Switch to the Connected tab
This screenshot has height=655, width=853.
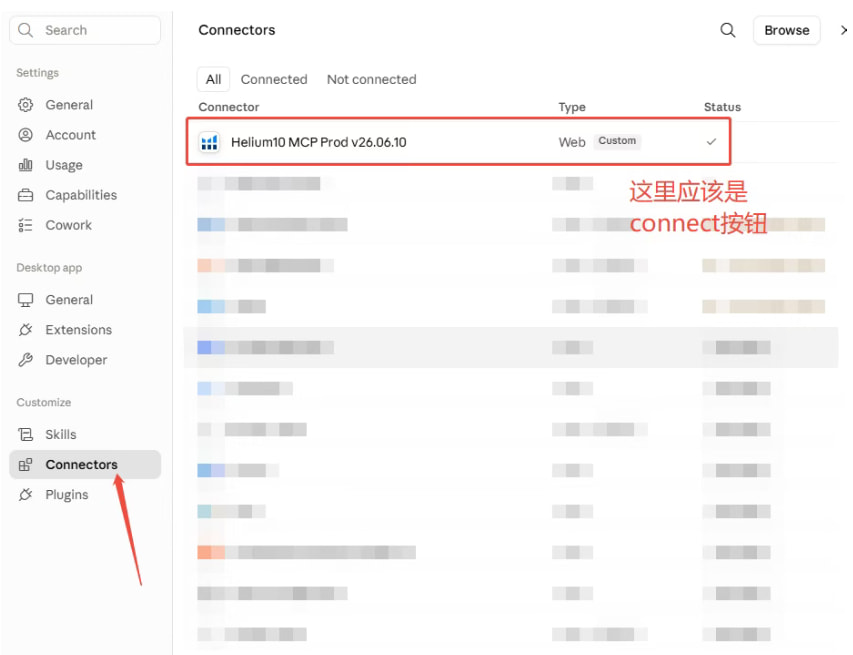click(274, 79)
